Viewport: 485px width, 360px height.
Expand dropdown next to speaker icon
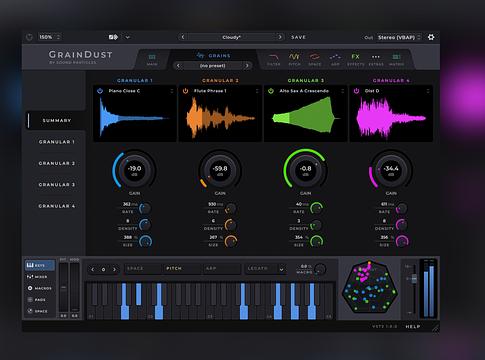[x=127, y=37]
